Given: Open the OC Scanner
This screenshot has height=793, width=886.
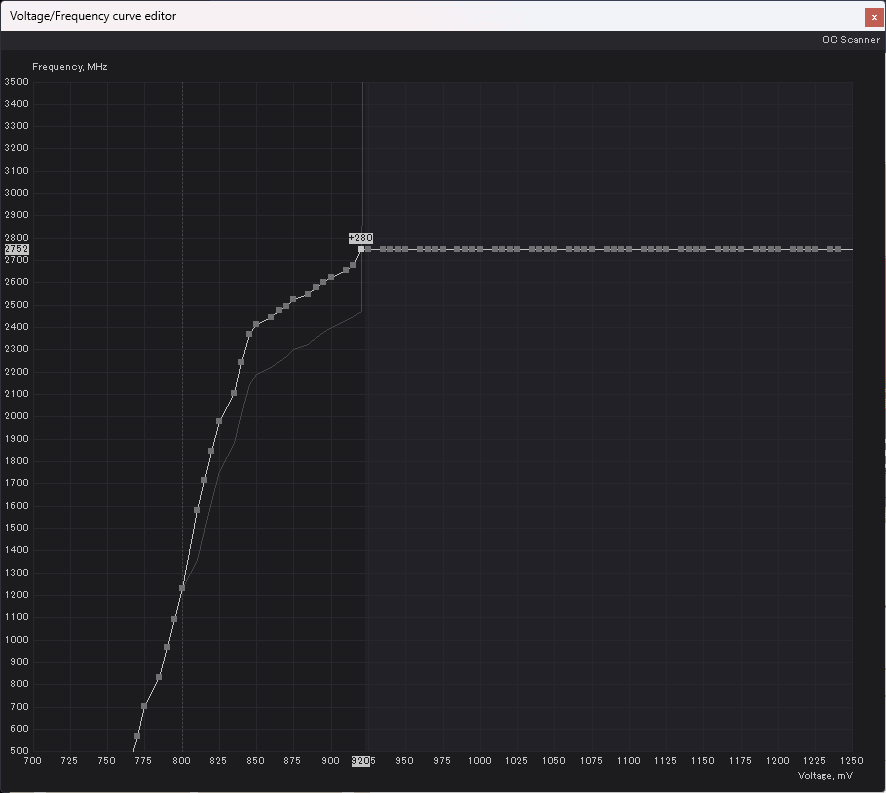Looking at the screenshot, I should (x=850, y=40).
